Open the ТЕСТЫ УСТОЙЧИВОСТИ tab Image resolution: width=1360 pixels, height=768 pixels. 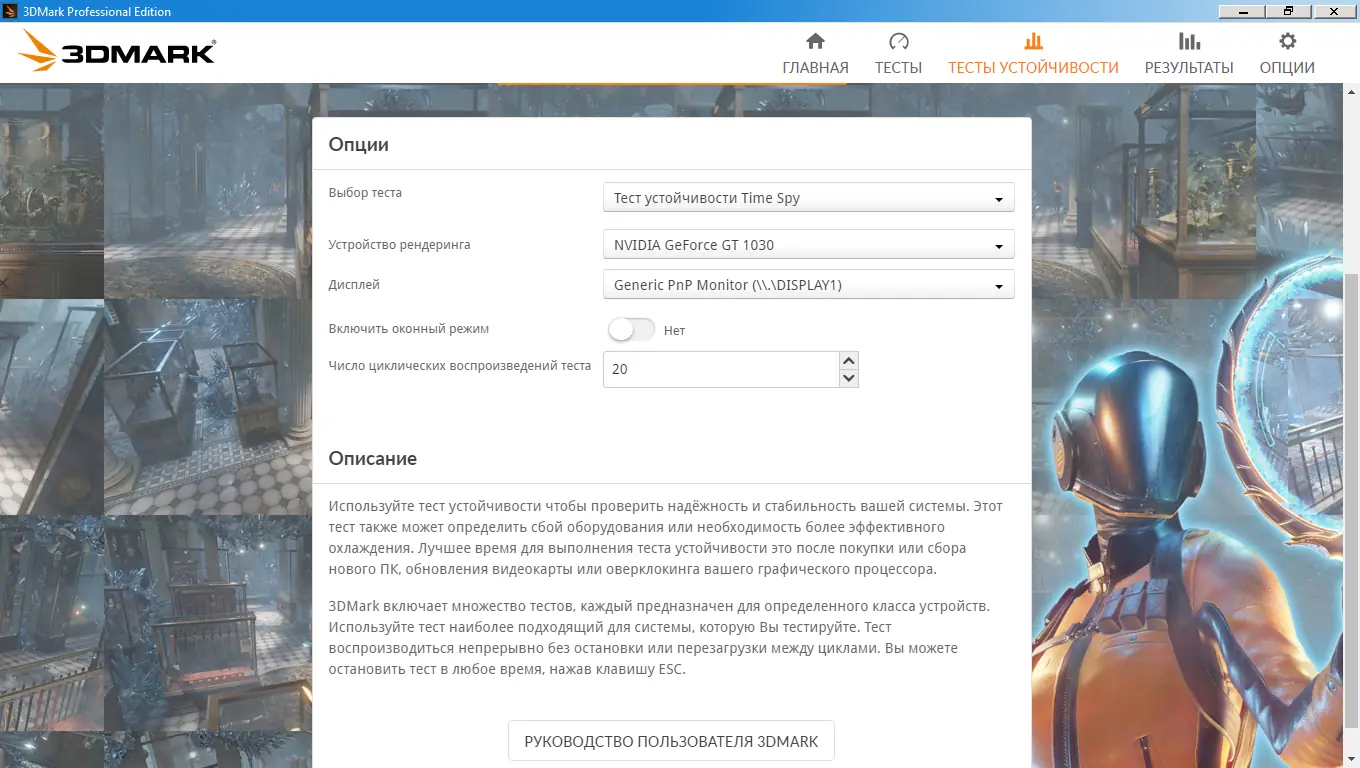[x=1032, y=67]
